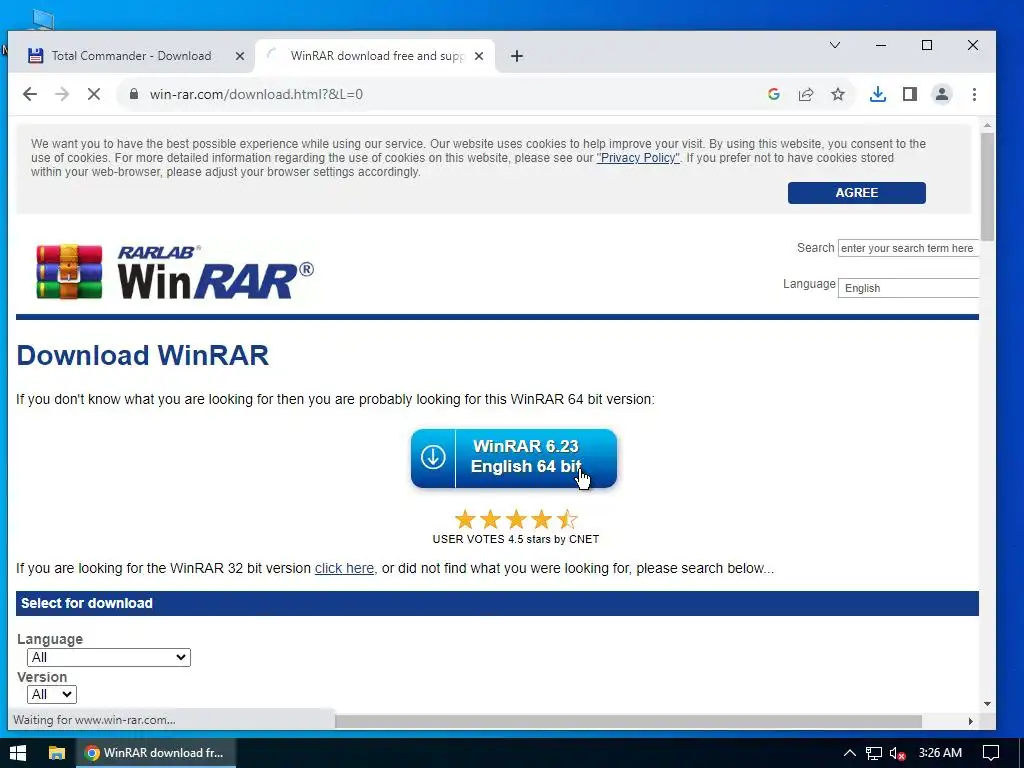Close the Total Commander tab

click(240, 56)
